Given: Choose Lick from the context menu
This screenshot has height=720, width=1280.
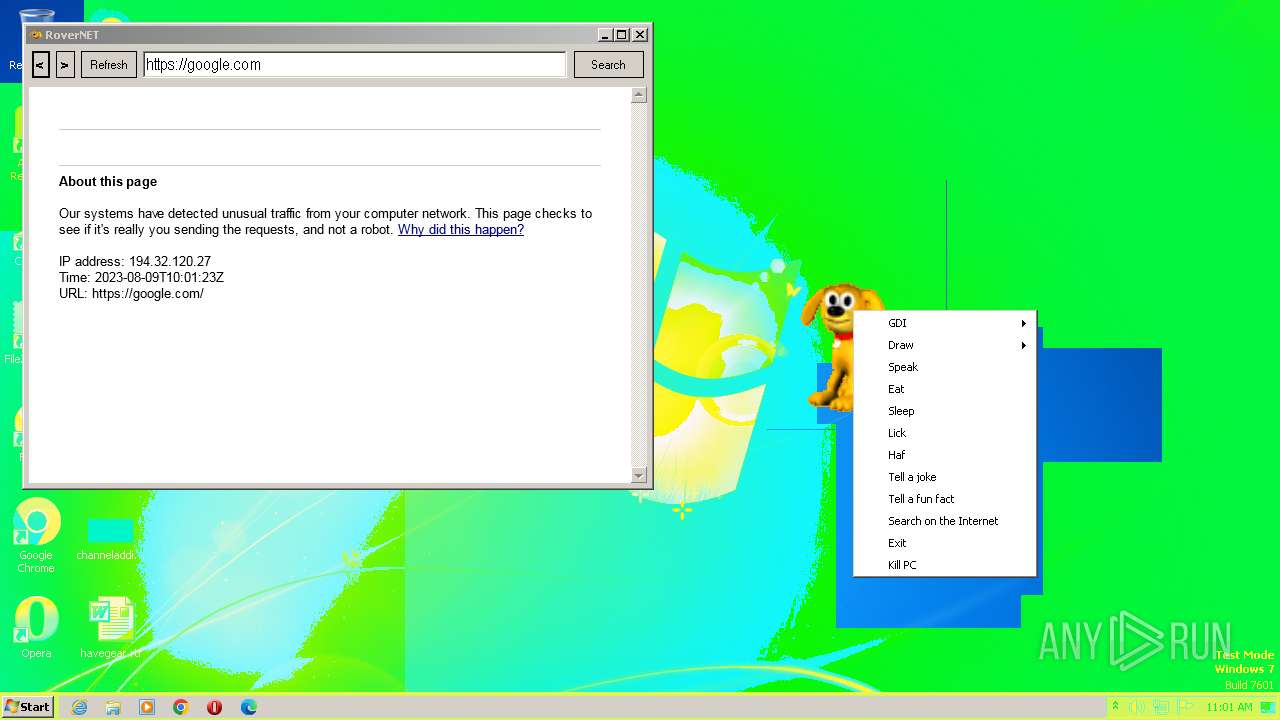Looking at the screenshot, I should 945,433.
